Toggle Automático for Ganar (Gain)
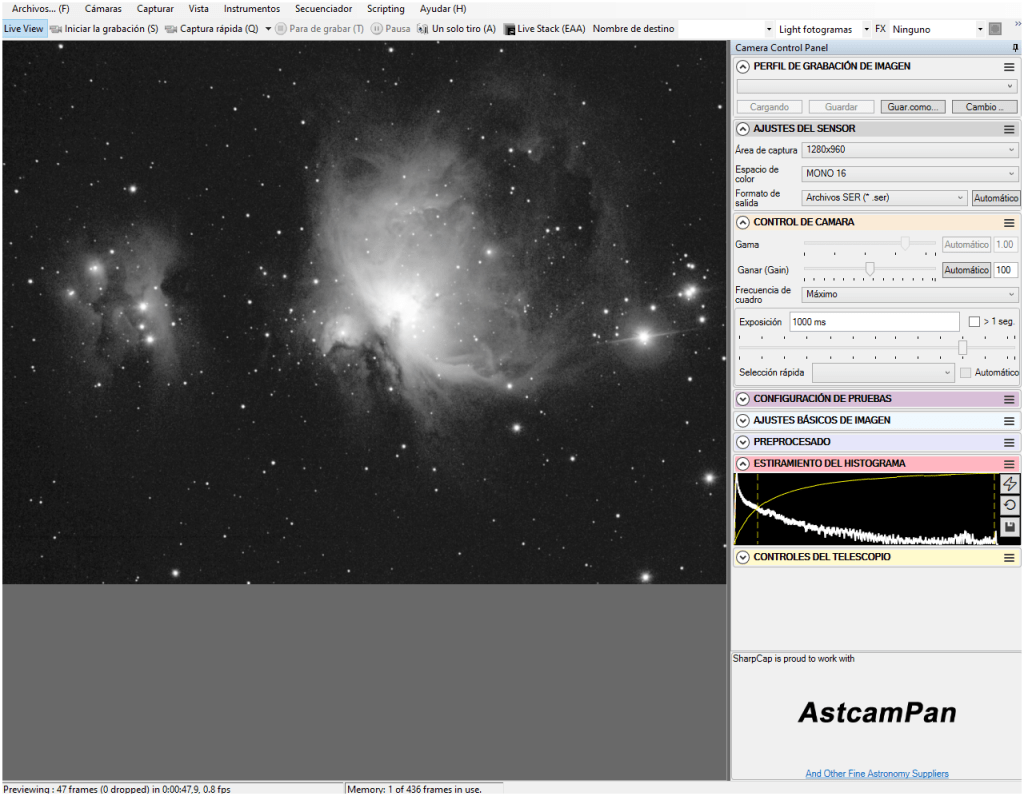This screenshot has width=1024, height=796. pyautogui.click(x=966, y=270)
